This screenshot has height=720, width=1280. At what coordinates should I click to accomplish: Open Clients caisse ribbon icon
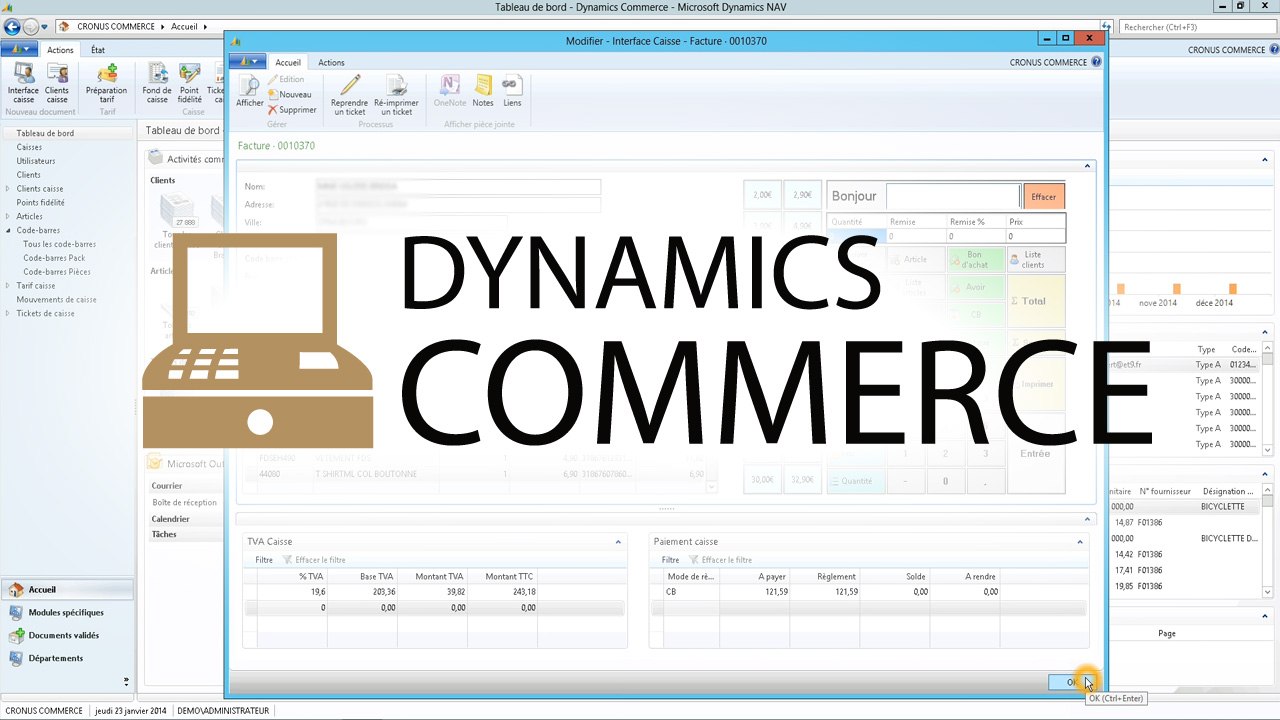click(57, 83)
